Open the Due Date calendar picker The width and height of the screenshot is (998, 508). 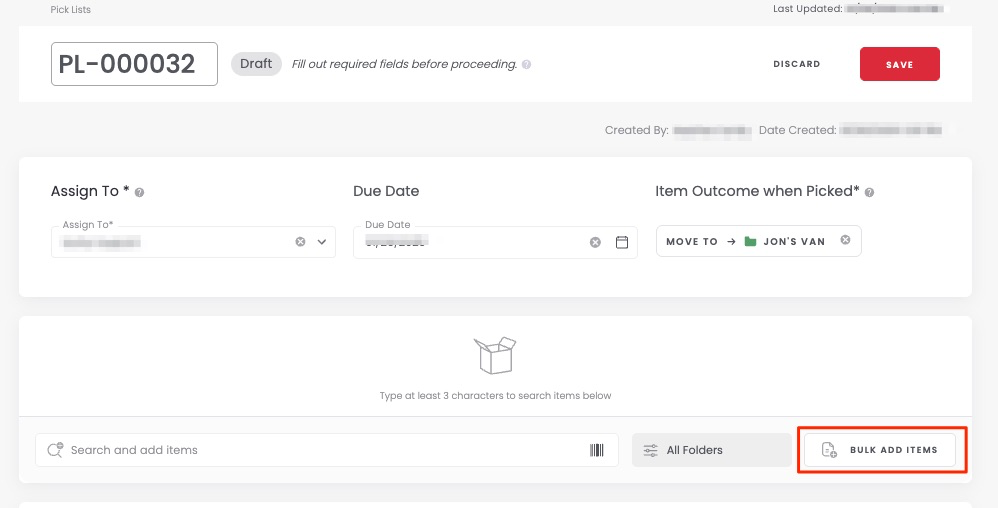point(621,242)
